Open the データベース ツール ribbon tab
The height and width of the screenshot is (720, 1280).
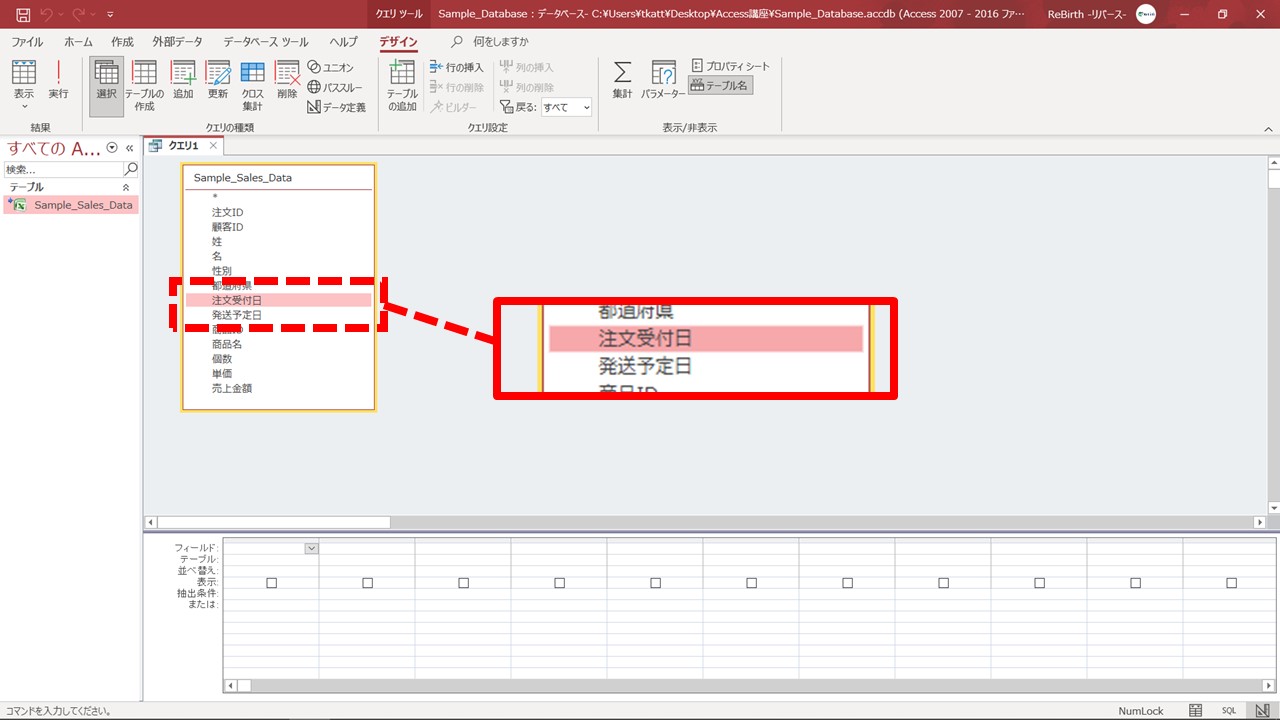[x=265, y=42]
